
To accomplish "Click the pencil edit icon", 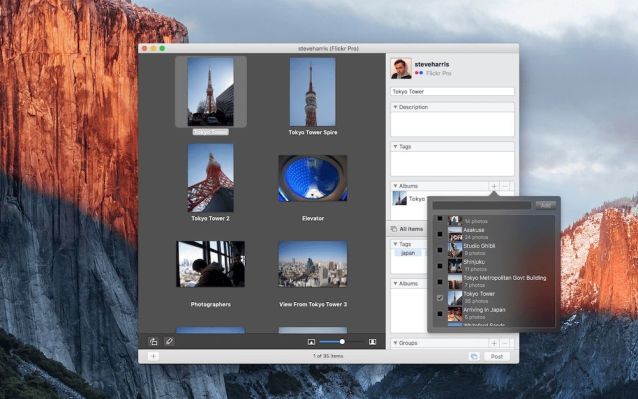I will pyautogui.click(x=169, y=341).
